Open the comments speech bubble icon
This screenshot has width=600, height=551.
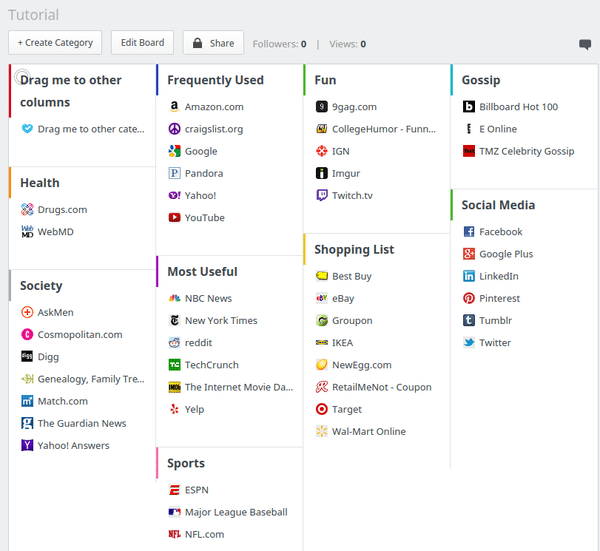click(585, 44)
